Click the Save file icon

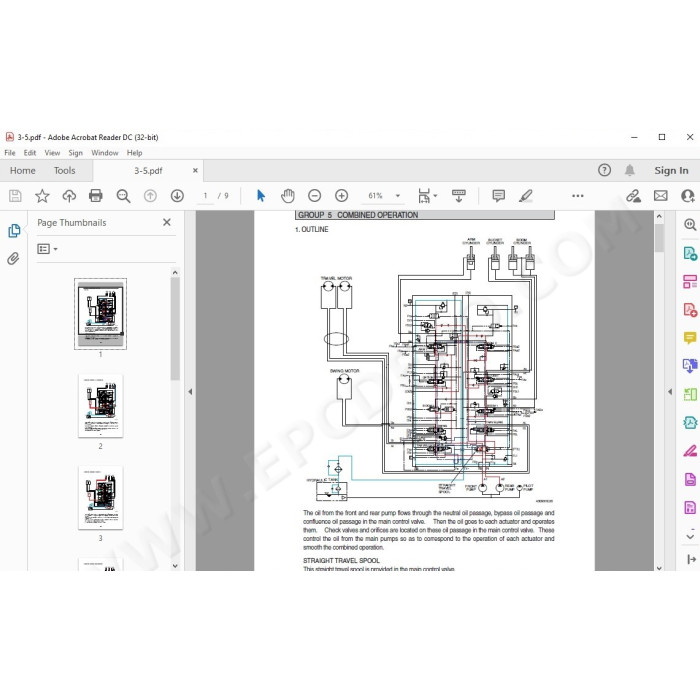15,196
